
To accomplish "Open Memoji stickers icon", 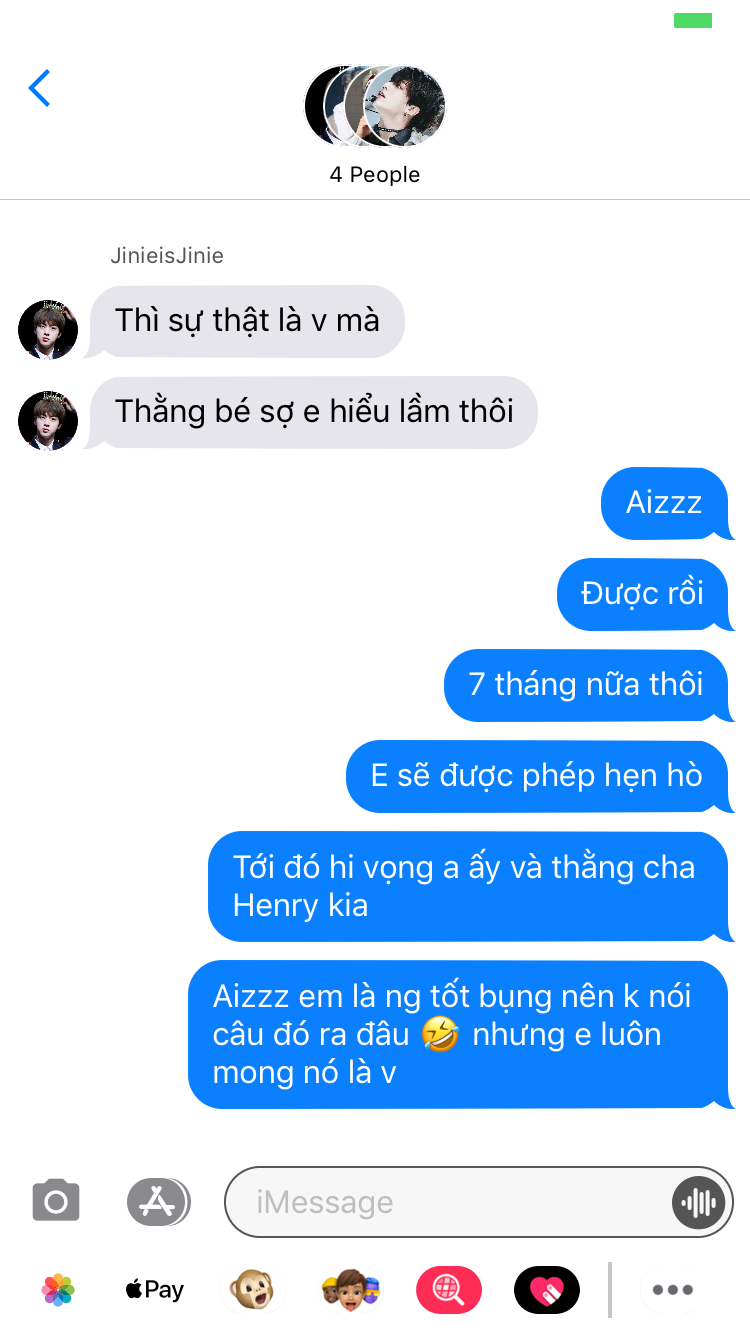I will point(351,1290).
